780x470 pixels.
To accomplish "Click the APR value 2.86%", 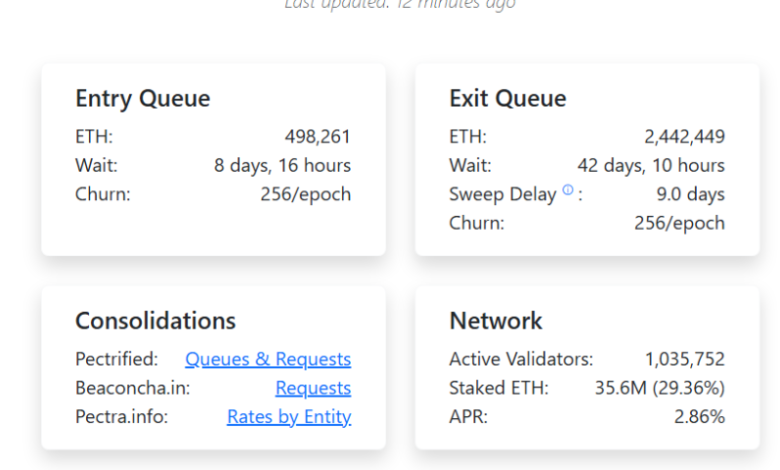I will [x=699, y=417].
